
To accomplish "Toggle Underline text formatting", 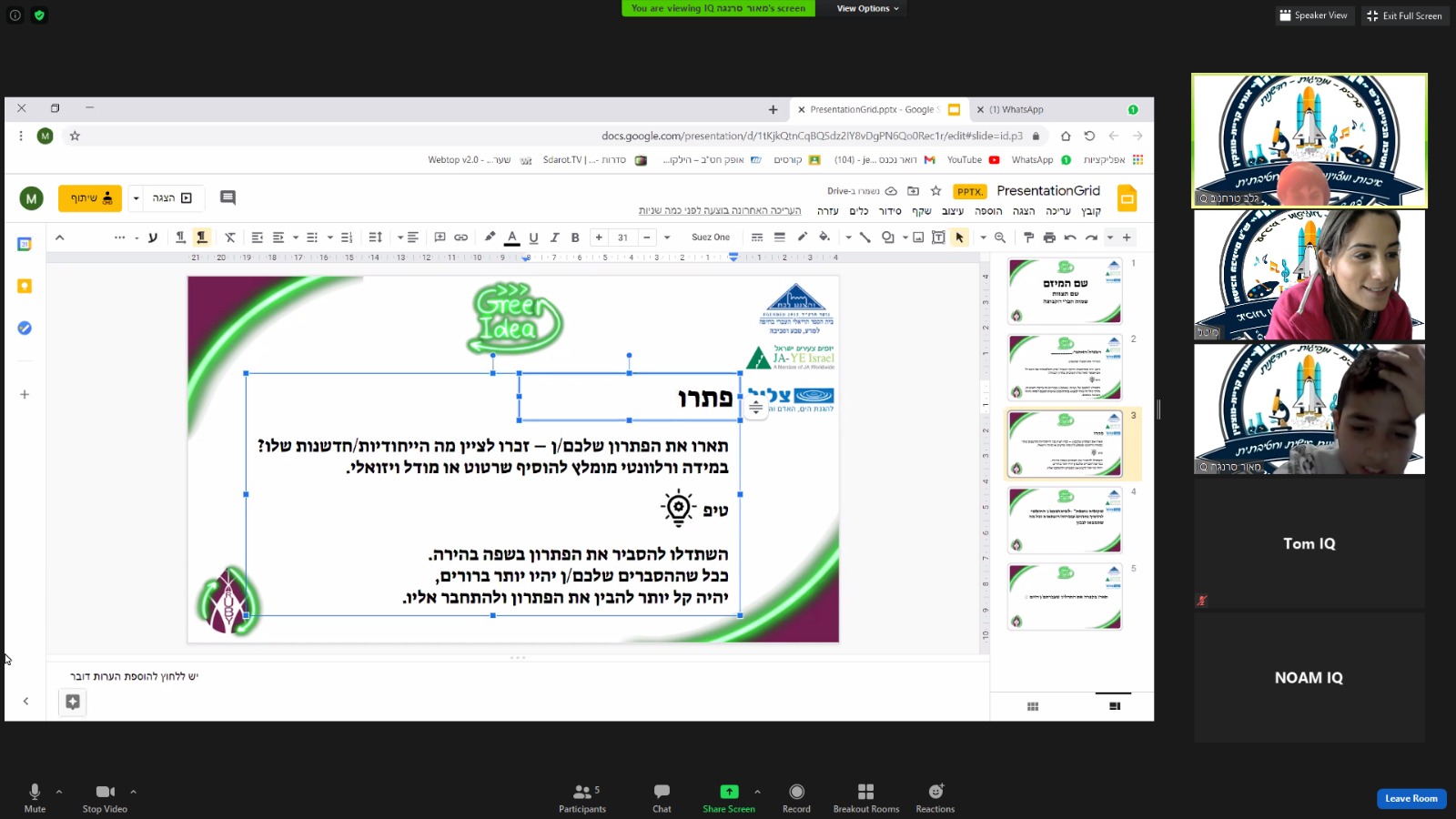I will (x=533, y=238).
